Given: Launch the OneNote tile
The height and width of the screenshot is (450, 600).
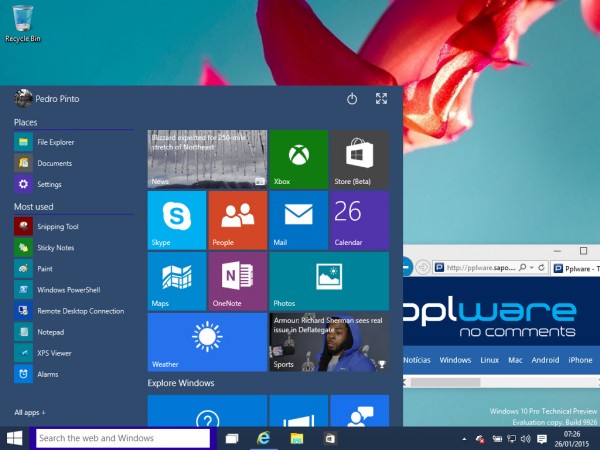Looking at the screenshot, I should [238, 281].
